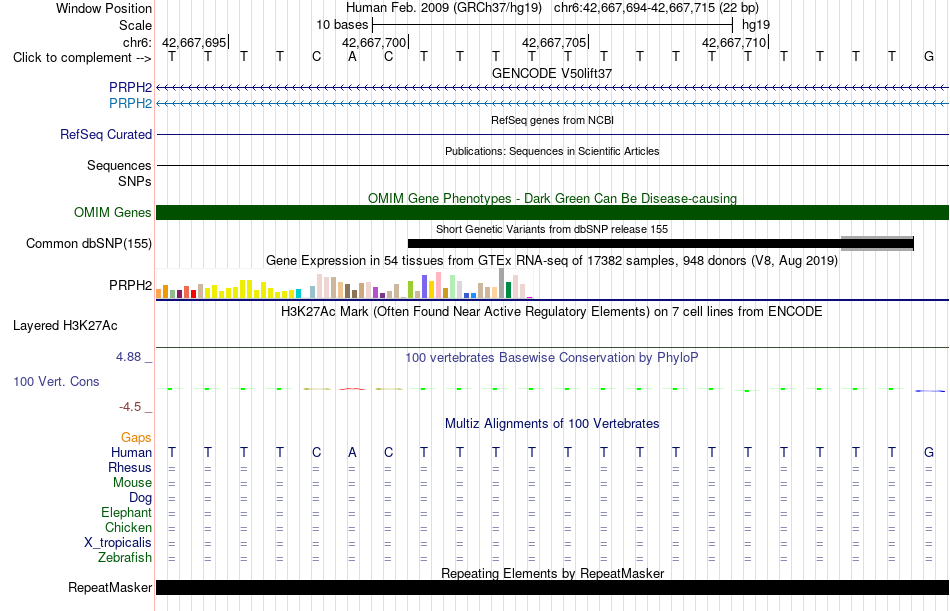950x611 pixels.
Task: Click 'Repeating Elements by RepeatMasker' title
Action: (x=552, y=573)
